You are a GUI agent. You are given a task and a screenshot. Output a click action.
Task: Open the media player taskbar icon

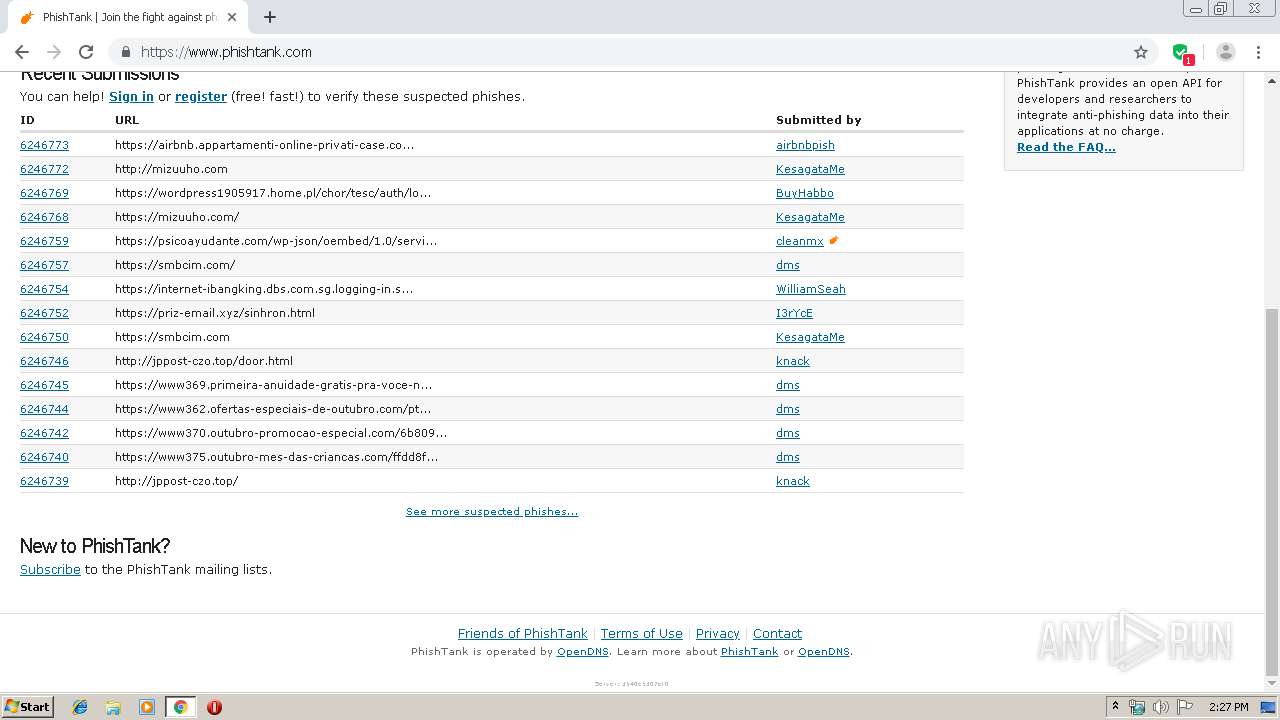coord(147,707)
